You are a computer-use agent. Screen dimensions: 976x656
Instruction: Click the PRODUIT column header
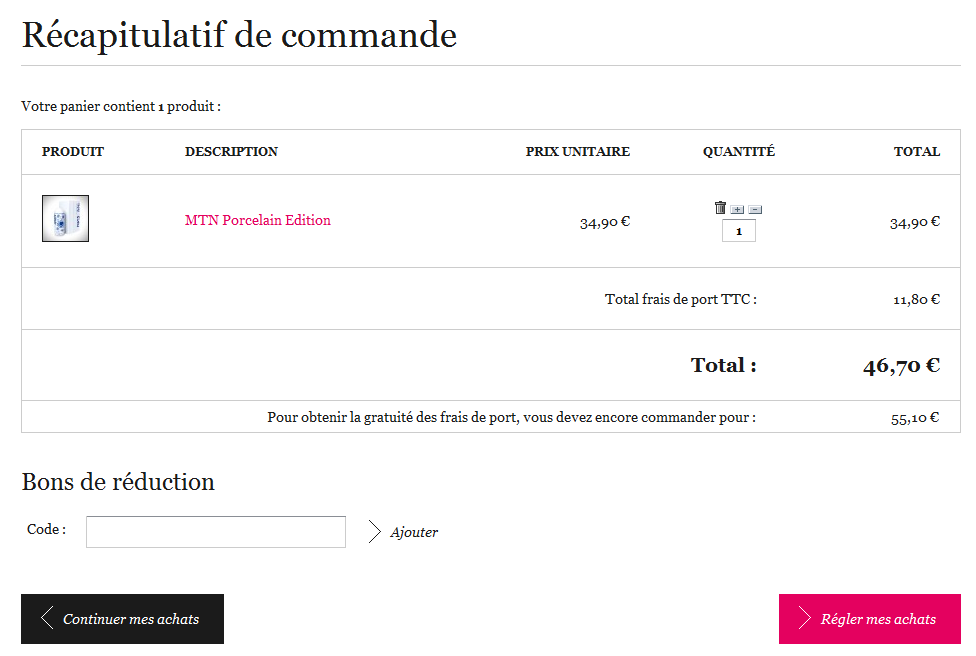click(73, 152)
